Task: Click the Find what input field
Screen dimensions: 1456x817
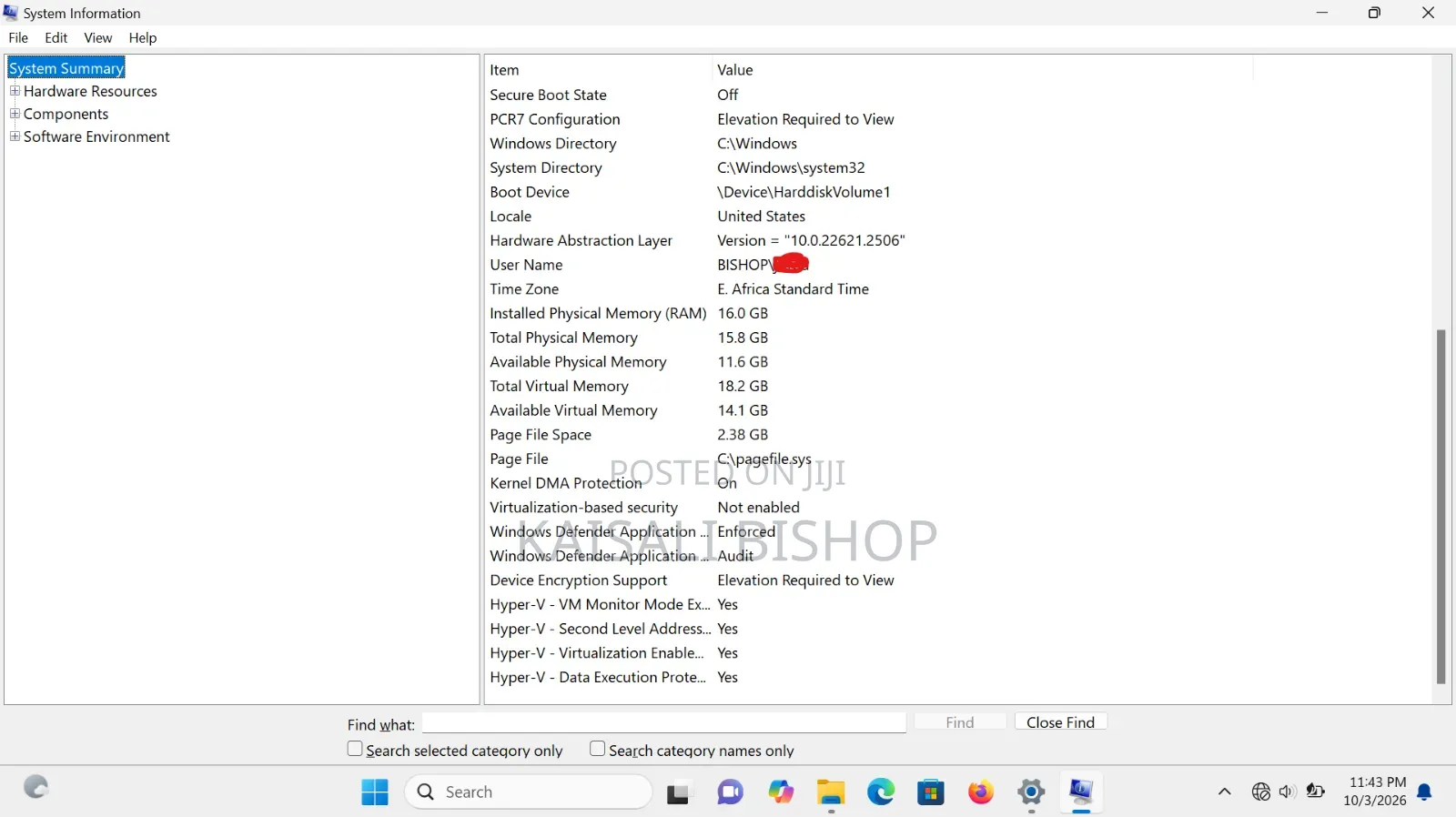Action: click(x=664, y=722)
